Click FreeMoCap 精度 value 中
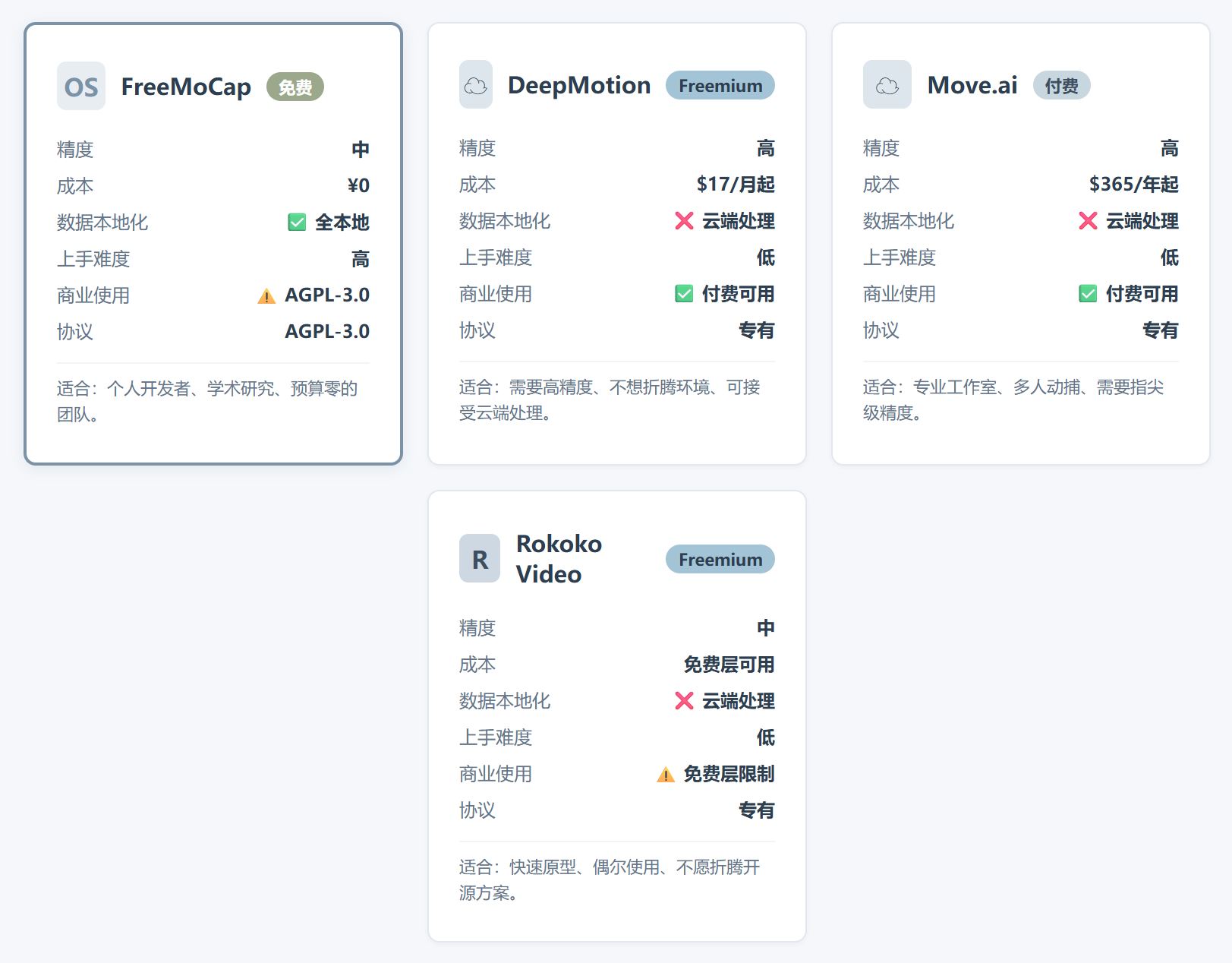 tap(361, 149)
